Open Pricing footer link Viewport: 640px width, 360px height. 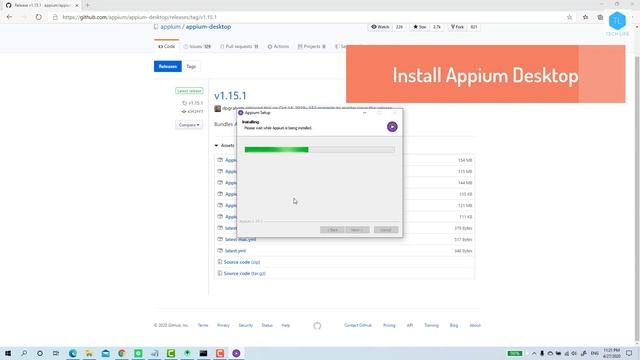[389, 325]
